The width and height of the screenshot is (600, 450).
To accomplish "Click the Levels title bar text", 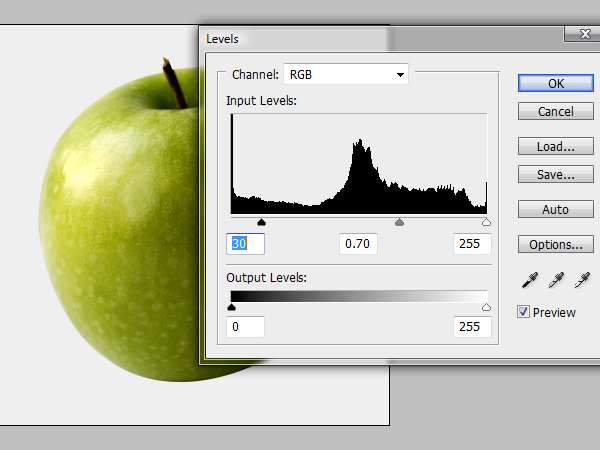I will [222, 39].
